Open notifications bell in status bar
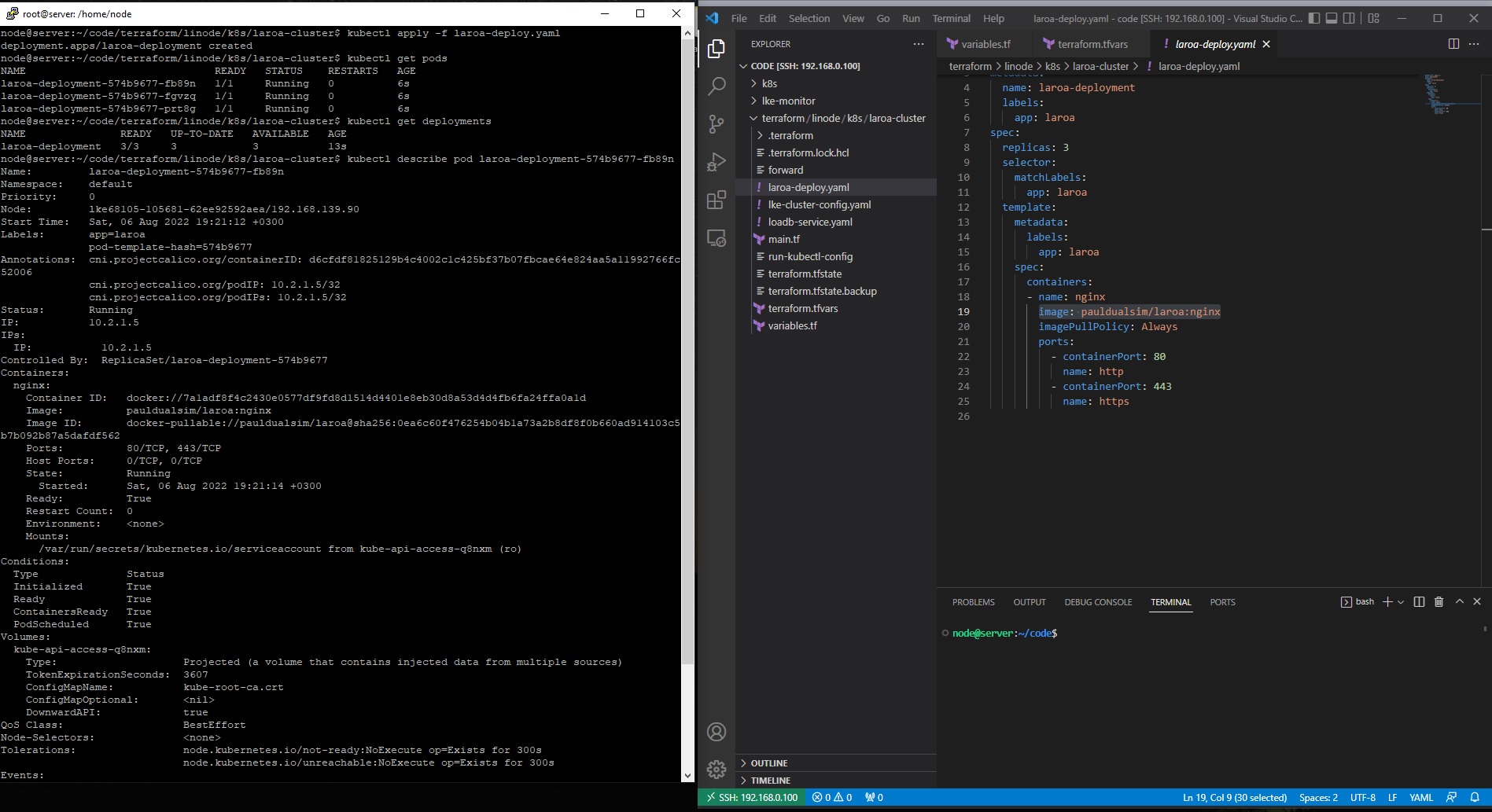 pyautogui.click(x=1475, y=797)
